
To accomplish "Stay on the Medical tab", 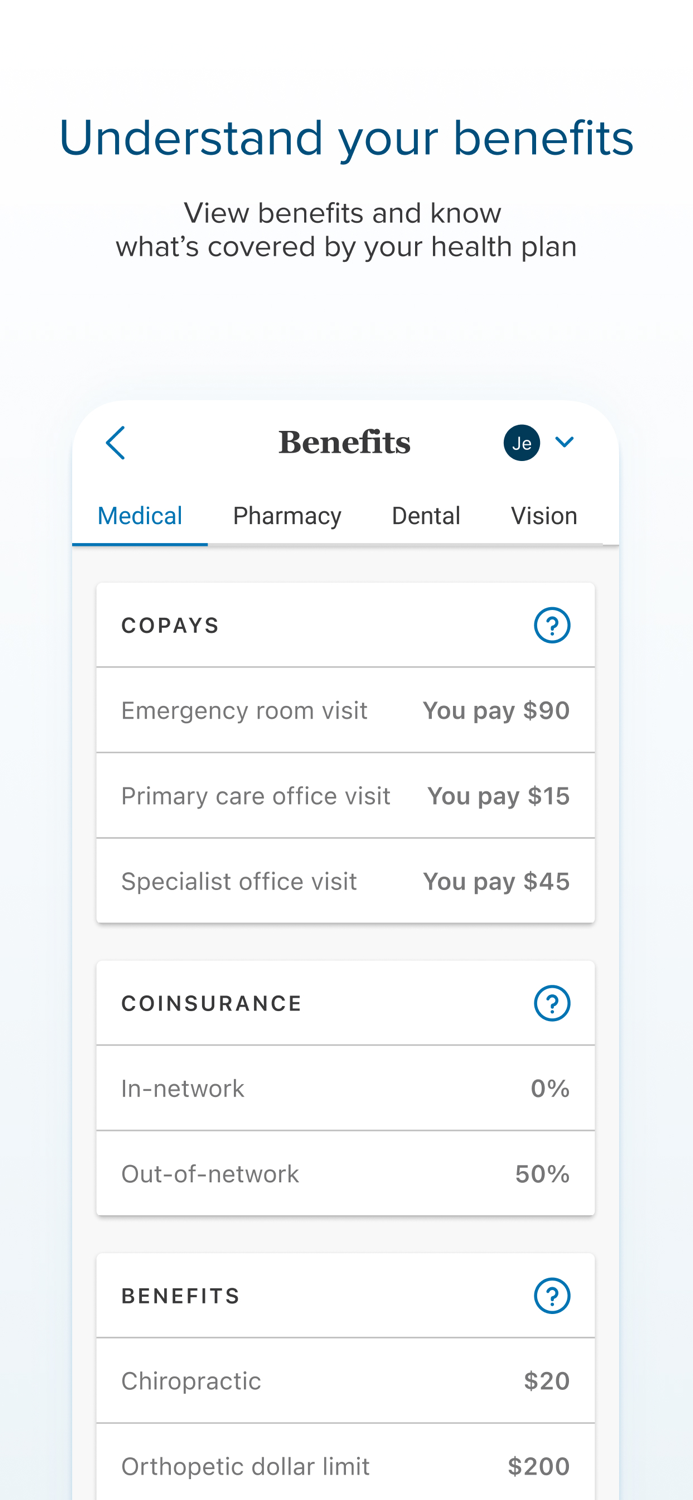I will point(139,515).
